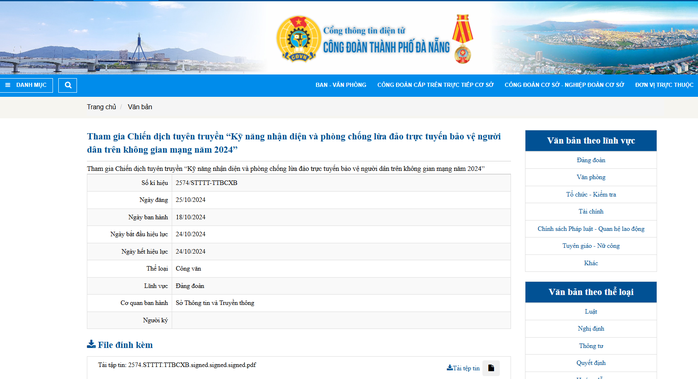This screenshot has height=379, width=698.
Task: Select Khác field link
Action: coord(591,263)
